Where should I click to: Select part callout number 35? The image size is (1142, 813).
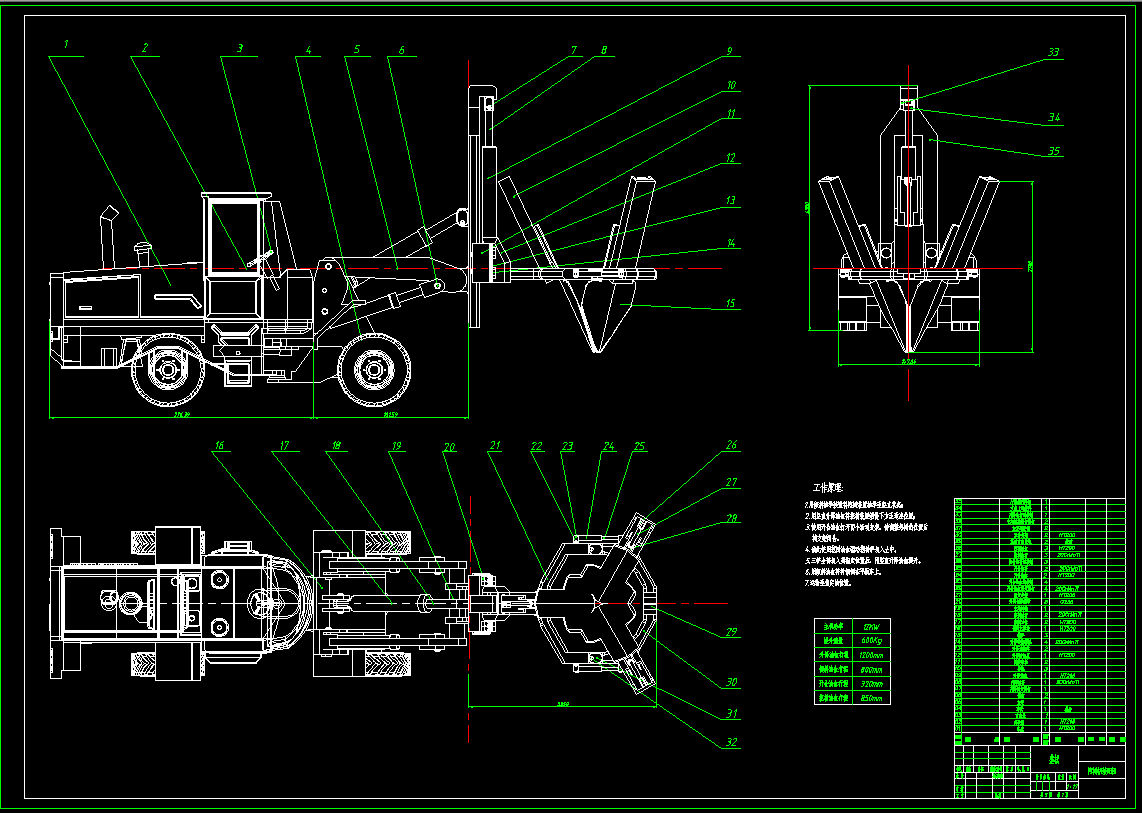(x=1053, y=152)
